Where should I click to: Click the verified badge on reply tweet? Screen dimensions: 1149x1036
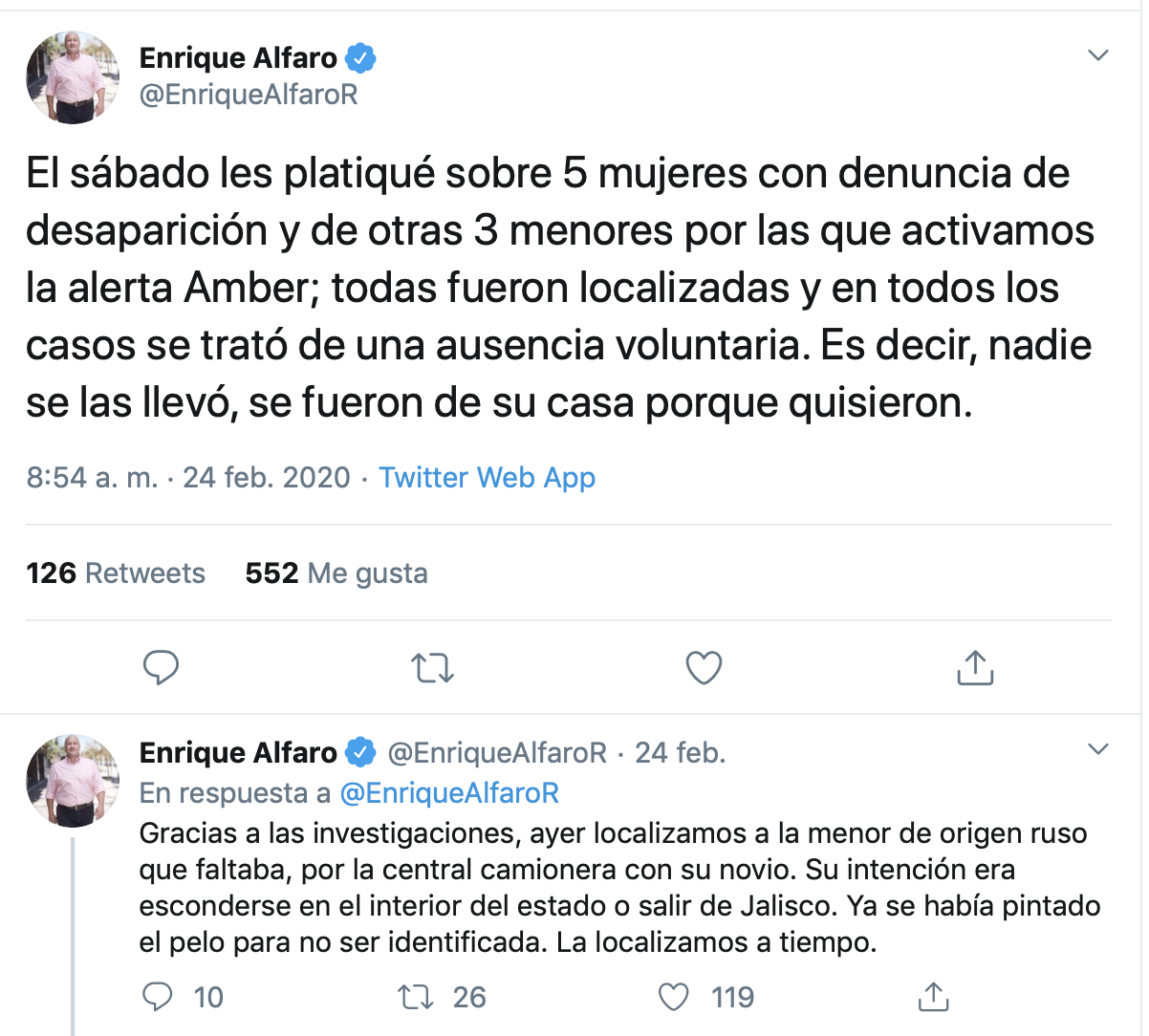pos(359,753)
